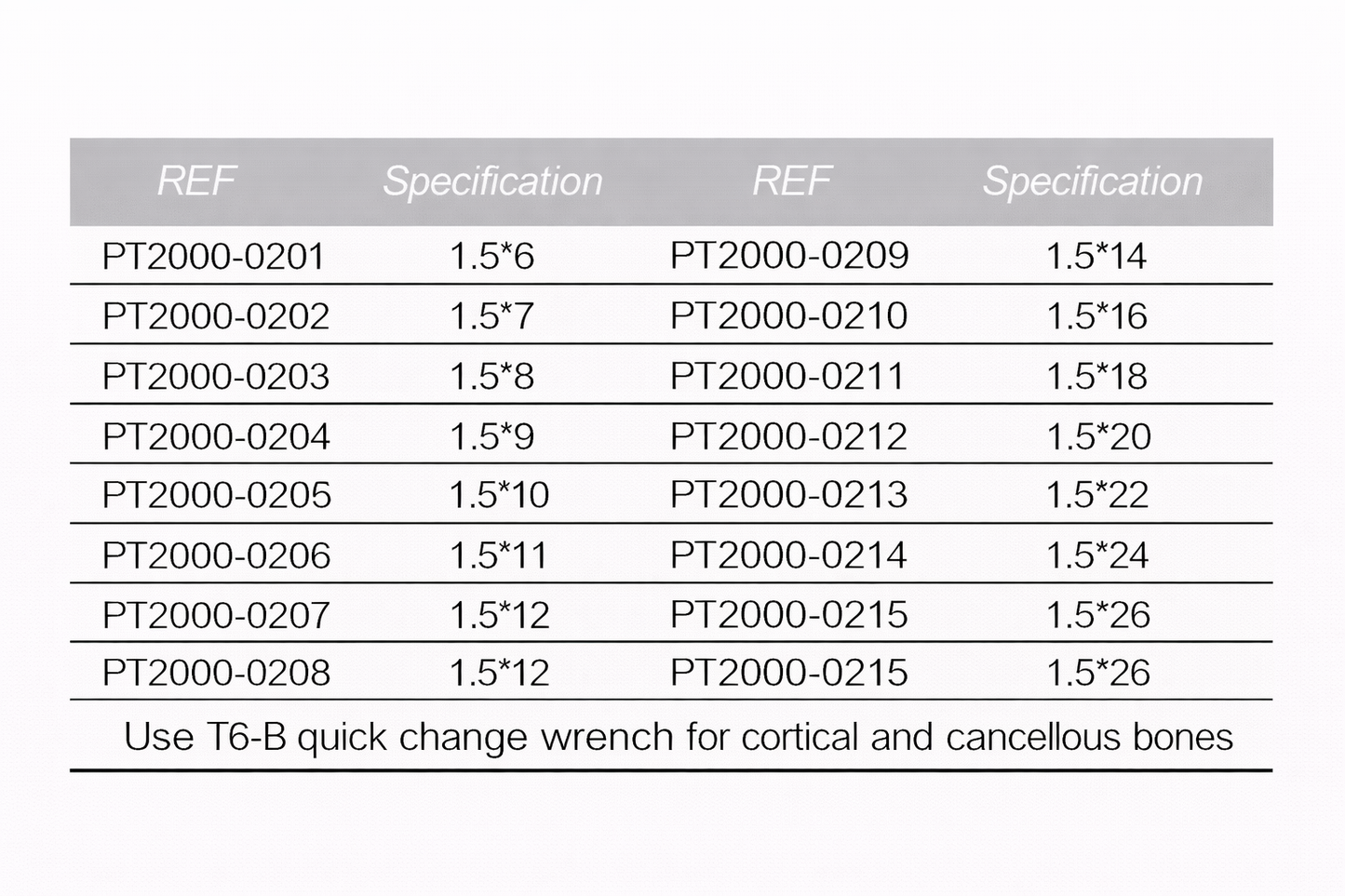Select the PT2000-0202 reference code
Image resolution: width=1345 pixels, height=896 pixels.
(x=215, y=316)
